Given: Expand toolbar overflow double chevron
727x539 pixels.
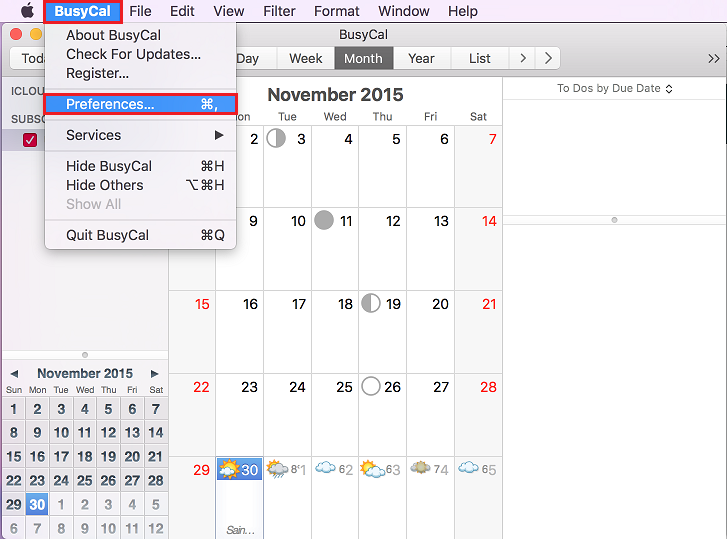Looking at the screenshot, I should pos(714,58).
